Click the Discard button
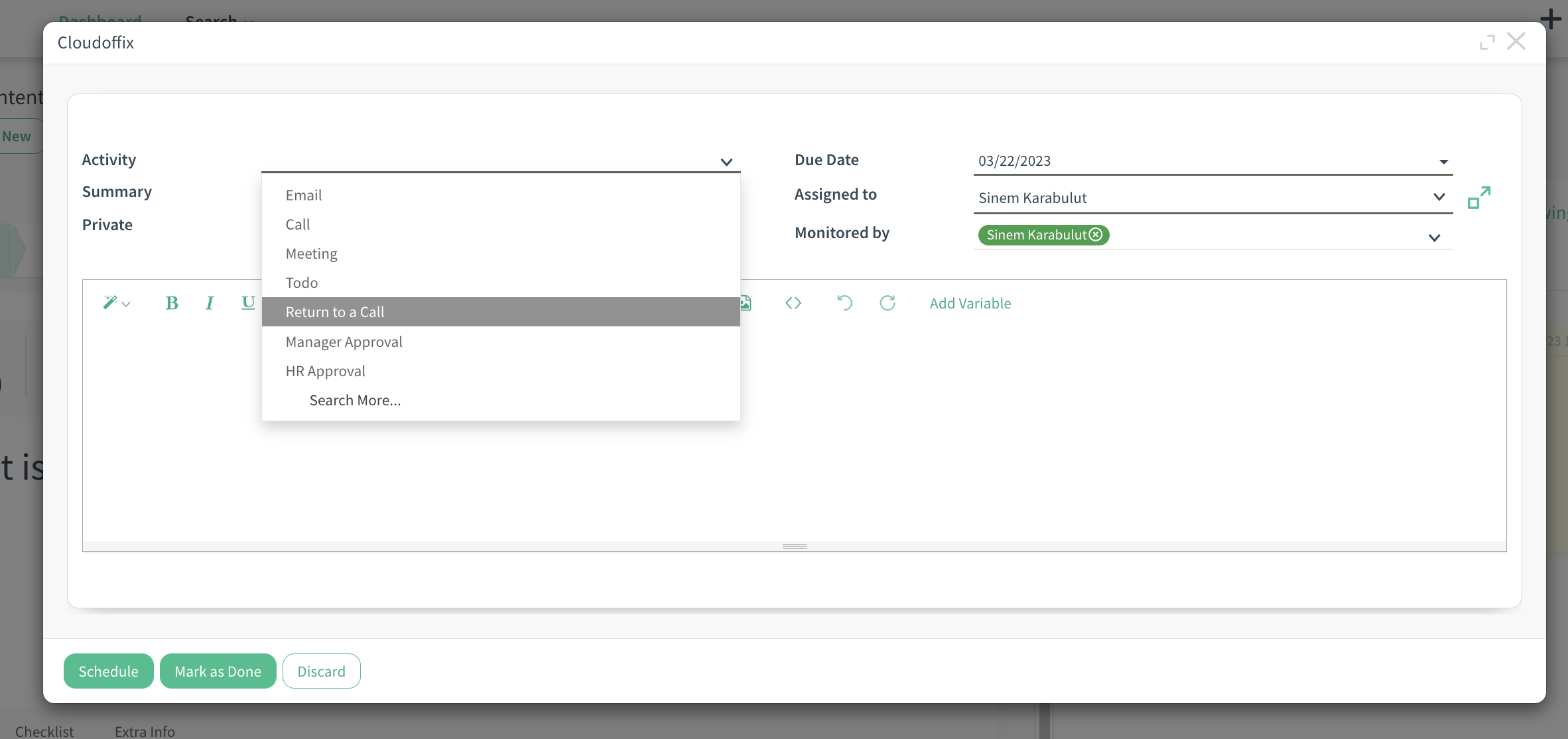Screen dimensions: 1568x739 pyautogui.click(x=322, y=671)
